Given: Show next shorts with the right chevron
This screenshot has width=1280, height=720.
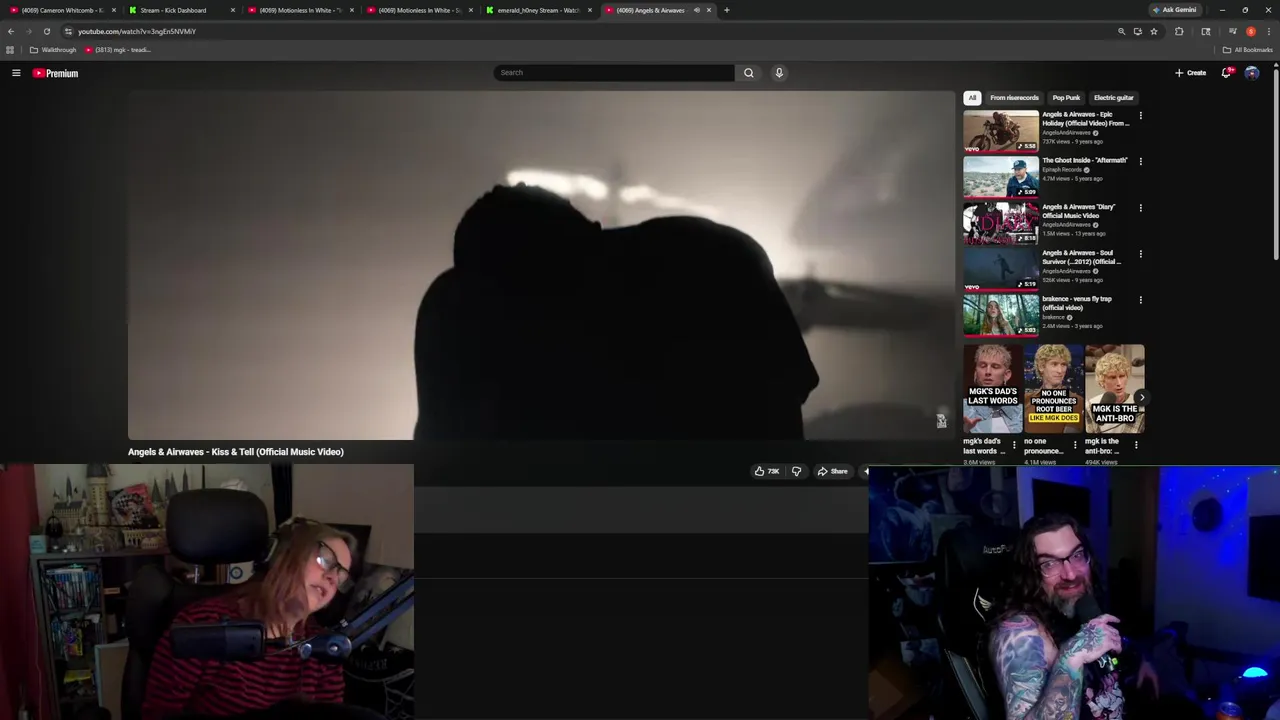Looking at the screenshot, I should [x=1141, y=397].
